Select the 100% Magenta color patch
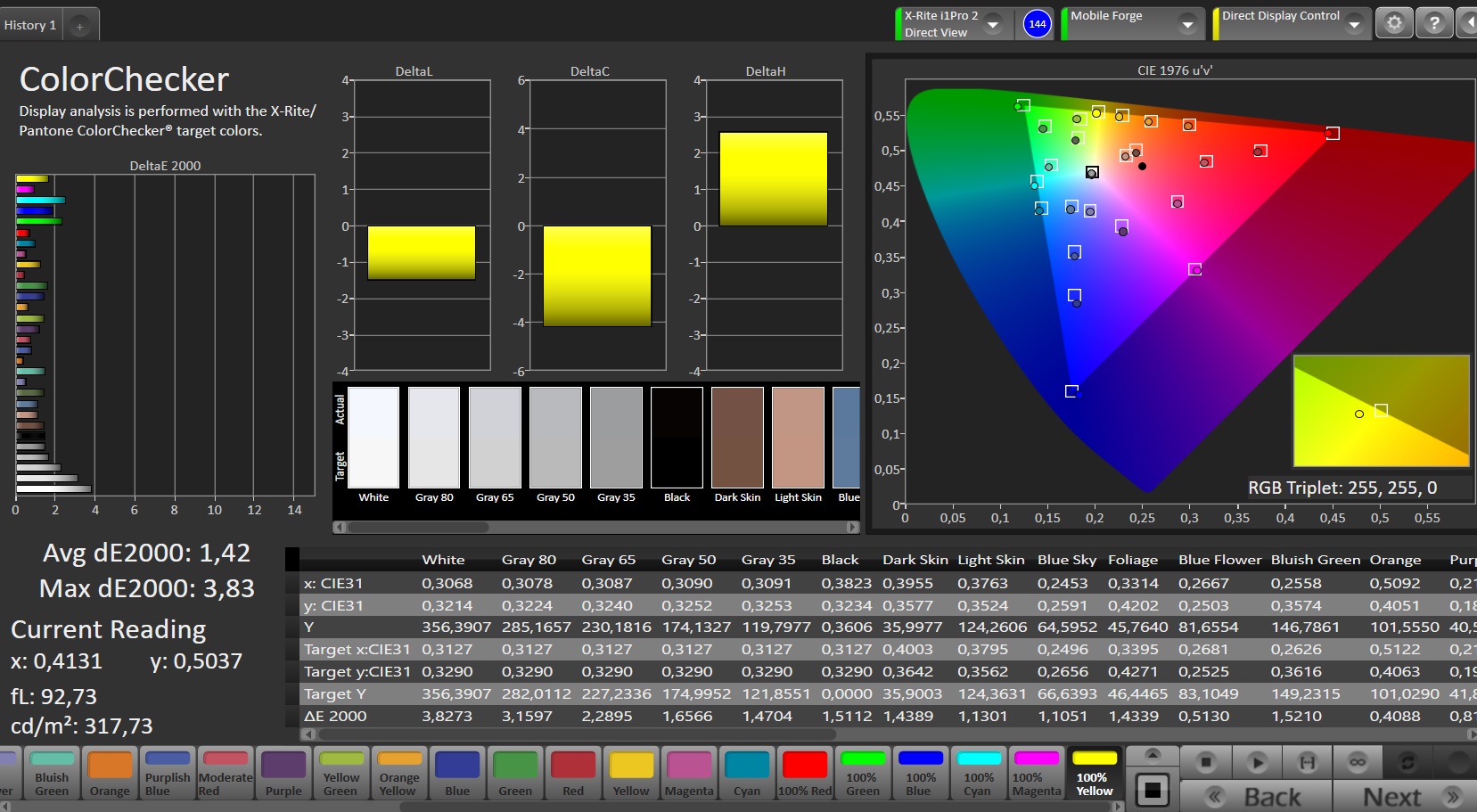The image size is (1477, 812). pyautogui.click(x=1037, y=773)
